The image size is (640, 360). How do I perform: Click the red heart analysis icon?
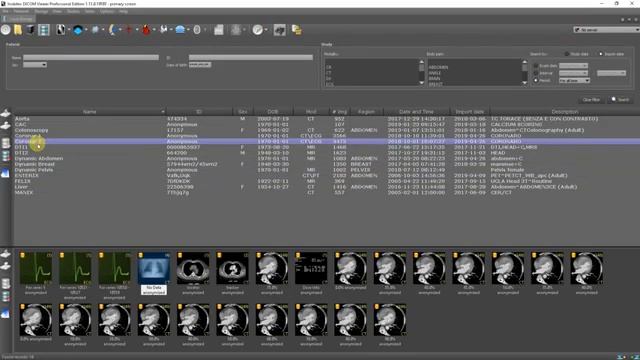(x=146, y=29)
